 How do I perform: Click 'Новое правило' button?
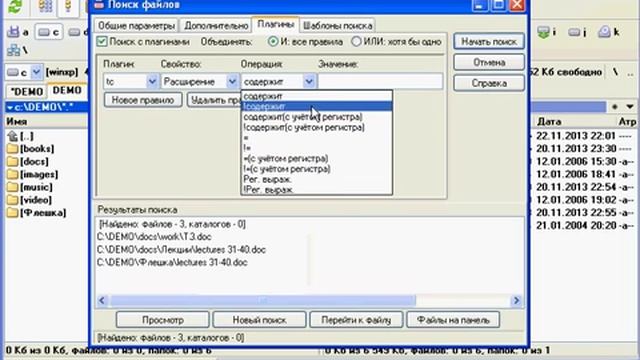coord(143,100)
